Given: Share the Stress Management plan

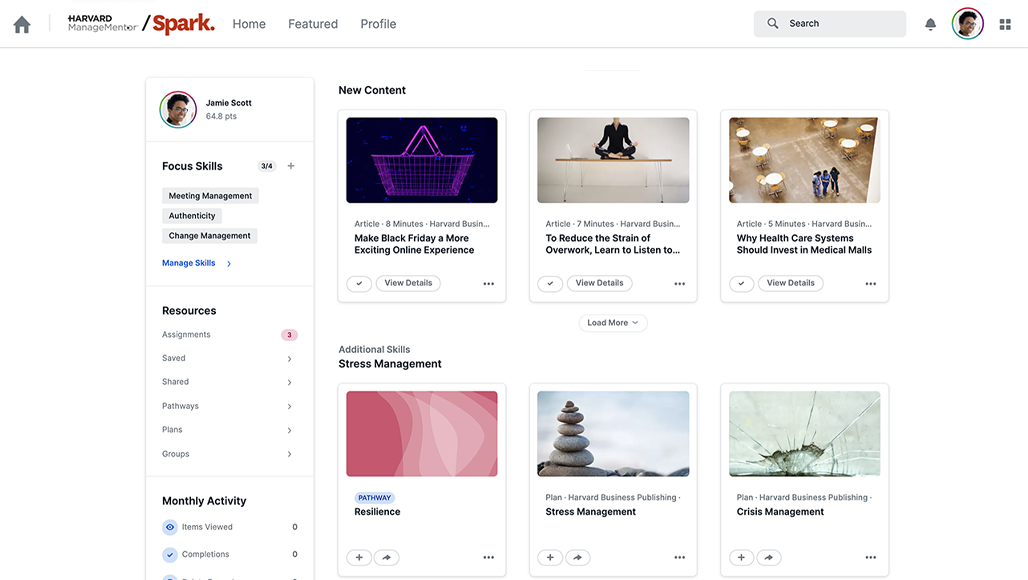Looking at the screenshot, I should point(578,558).
